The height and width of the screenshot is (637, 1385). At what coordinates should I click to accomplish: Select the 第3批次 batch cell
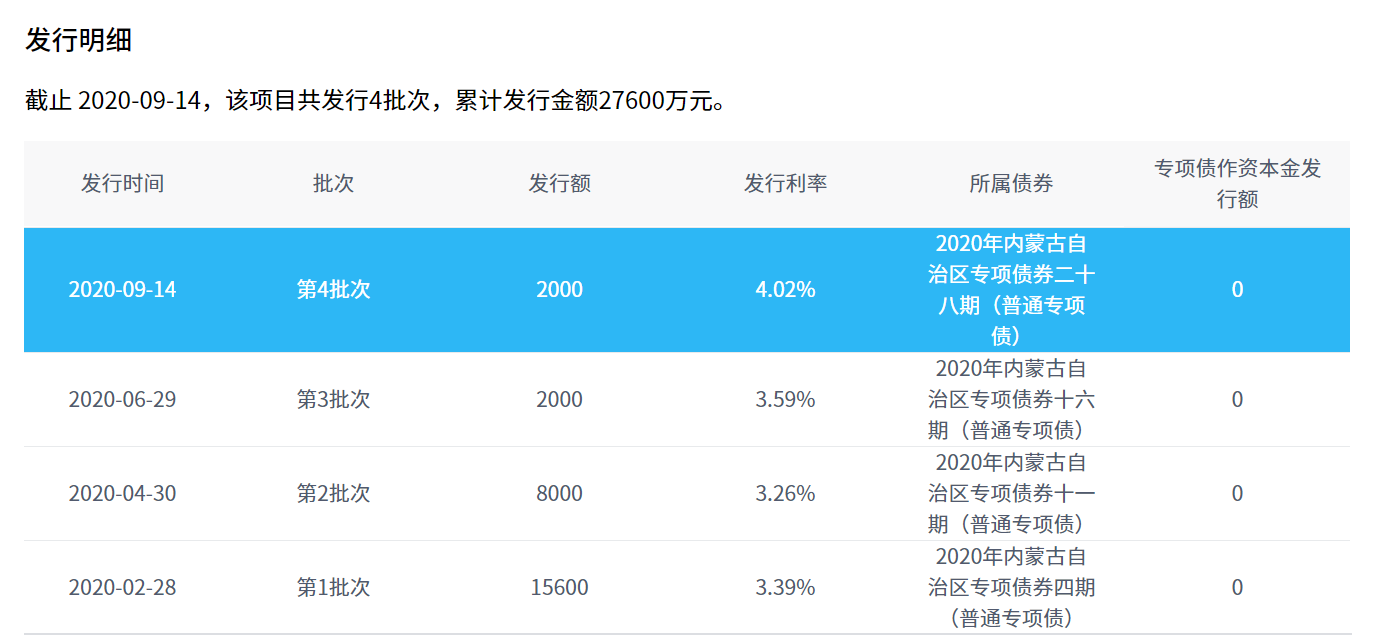tap(333, 400)
